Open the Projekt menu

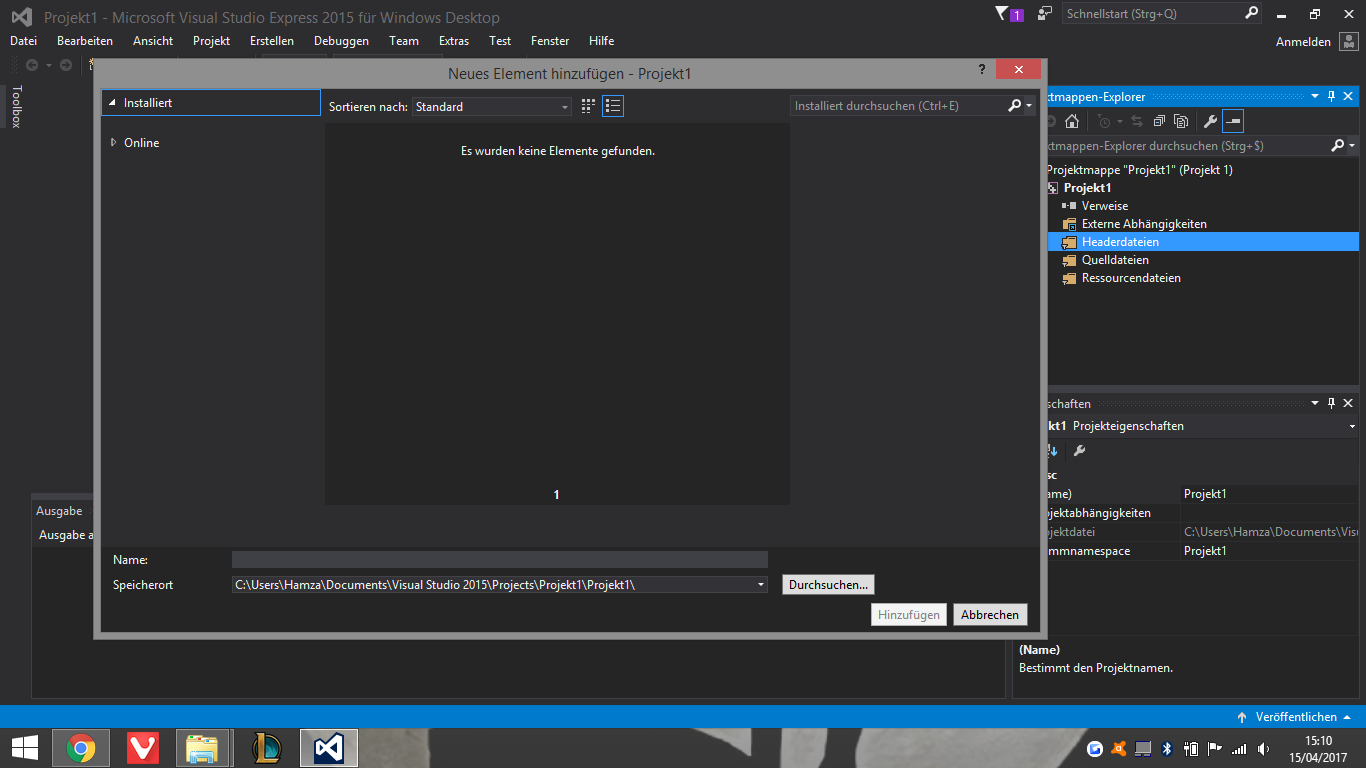(x=212, y=41)
